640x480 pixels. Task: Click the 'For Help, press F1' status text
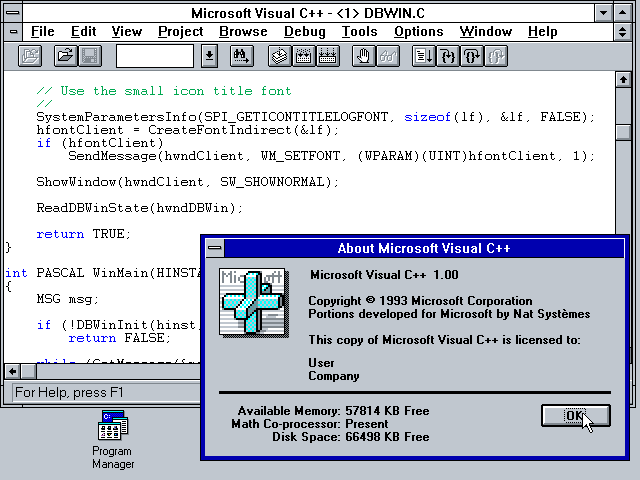[69, 392]
